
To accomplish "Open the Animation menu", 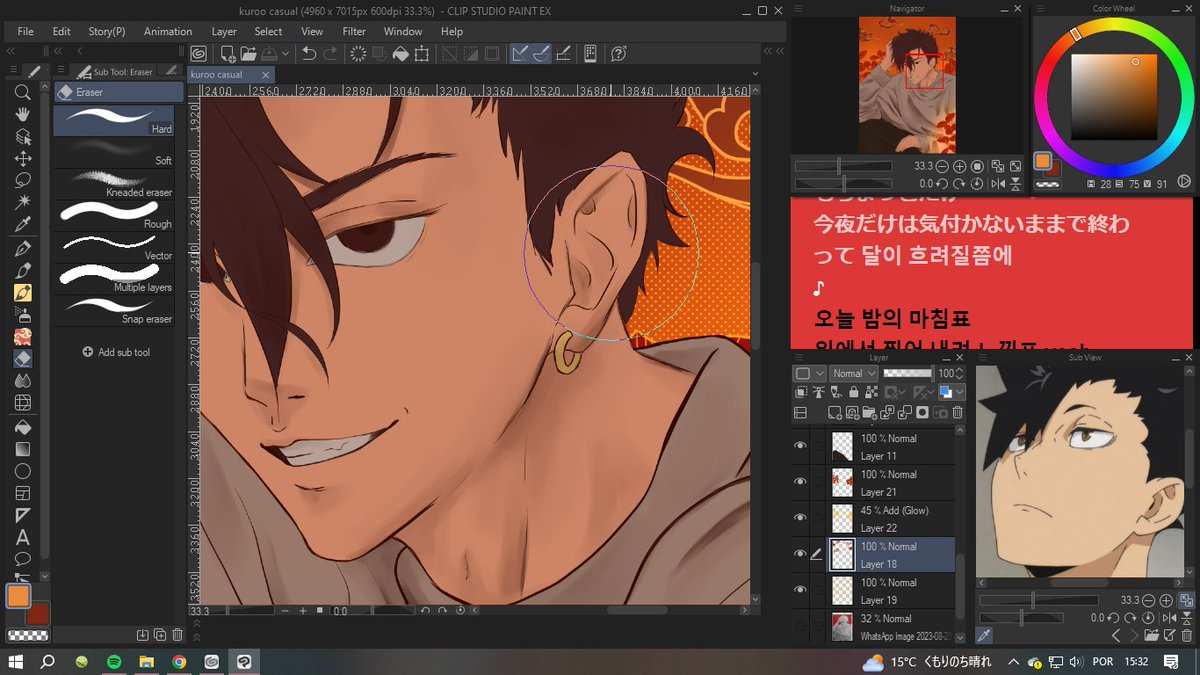I will click(x=168, y=31).
